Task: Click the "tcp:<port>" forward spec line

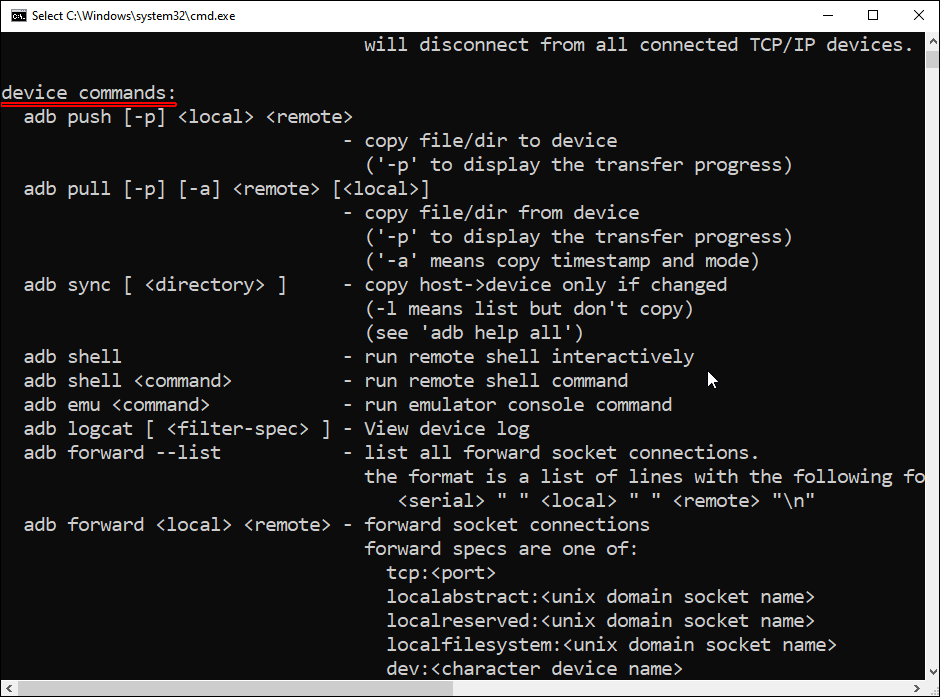Action: [441, 573]
